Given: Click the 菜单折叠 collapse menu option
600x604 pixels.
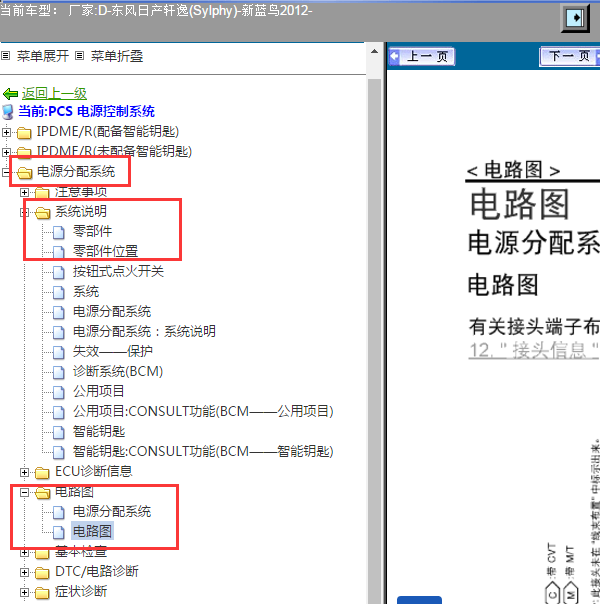Looking at the screenshot, I should coord(117,56).
